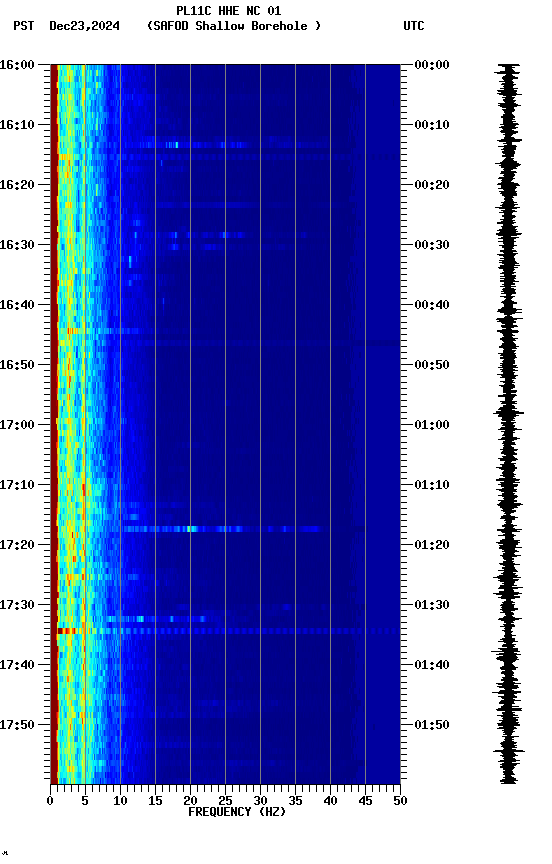Select the date label Dec23,2024
Screen dimensions: 552x864
tap(84, 26)
